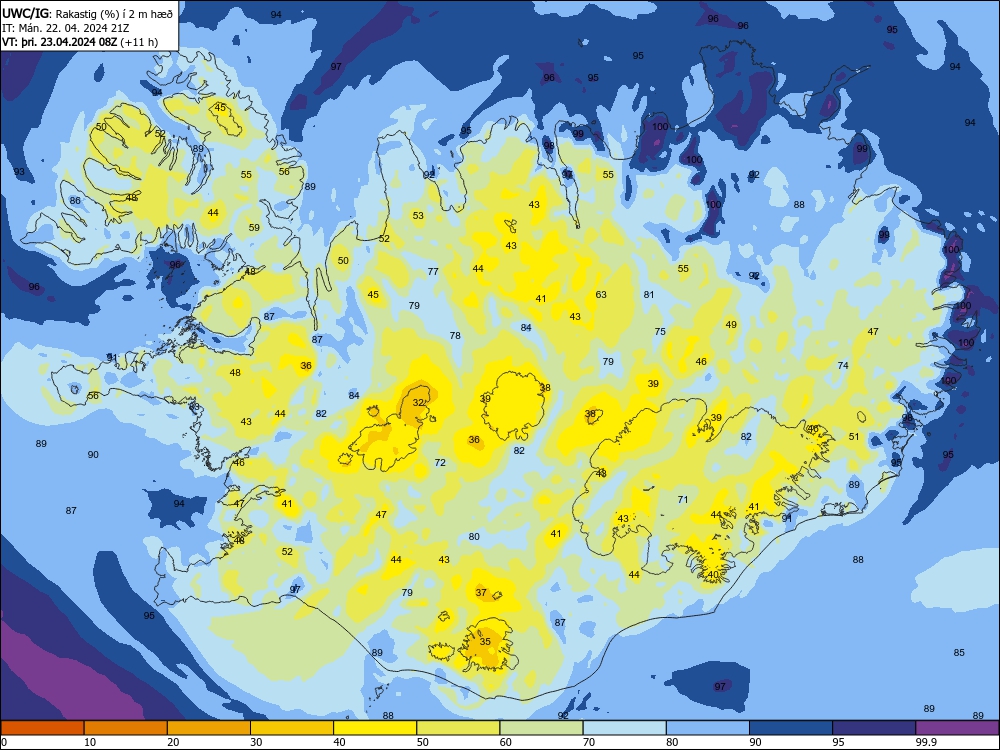This screenshot has width=1000, height=750.
Task: Click the map humidity value '59'
Action: click(254, 227)
